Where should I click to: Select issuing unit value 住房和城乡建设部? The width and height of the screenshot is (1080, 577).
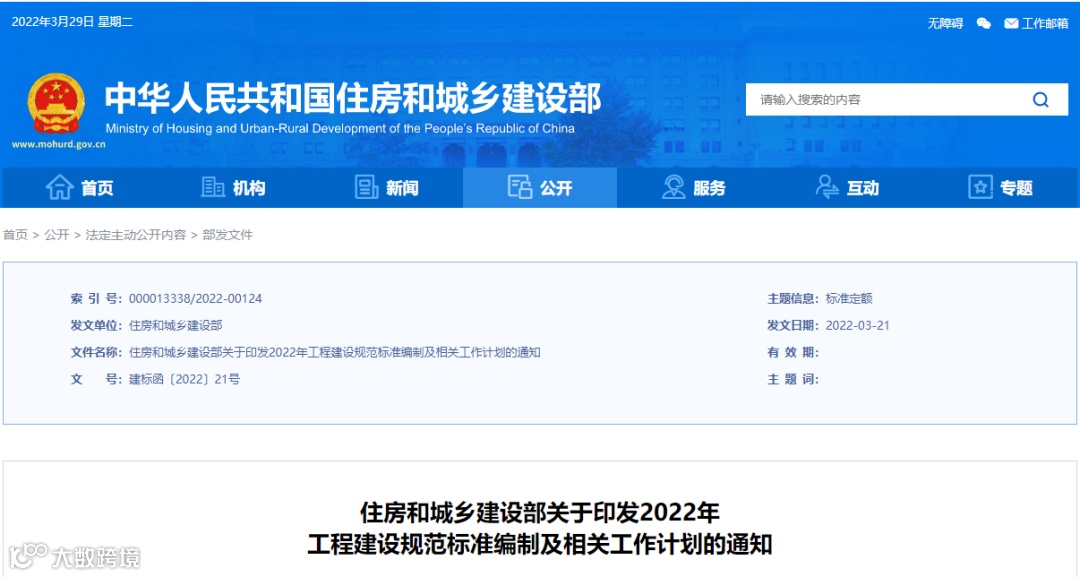pyautogui.click(x=176, y=326)
